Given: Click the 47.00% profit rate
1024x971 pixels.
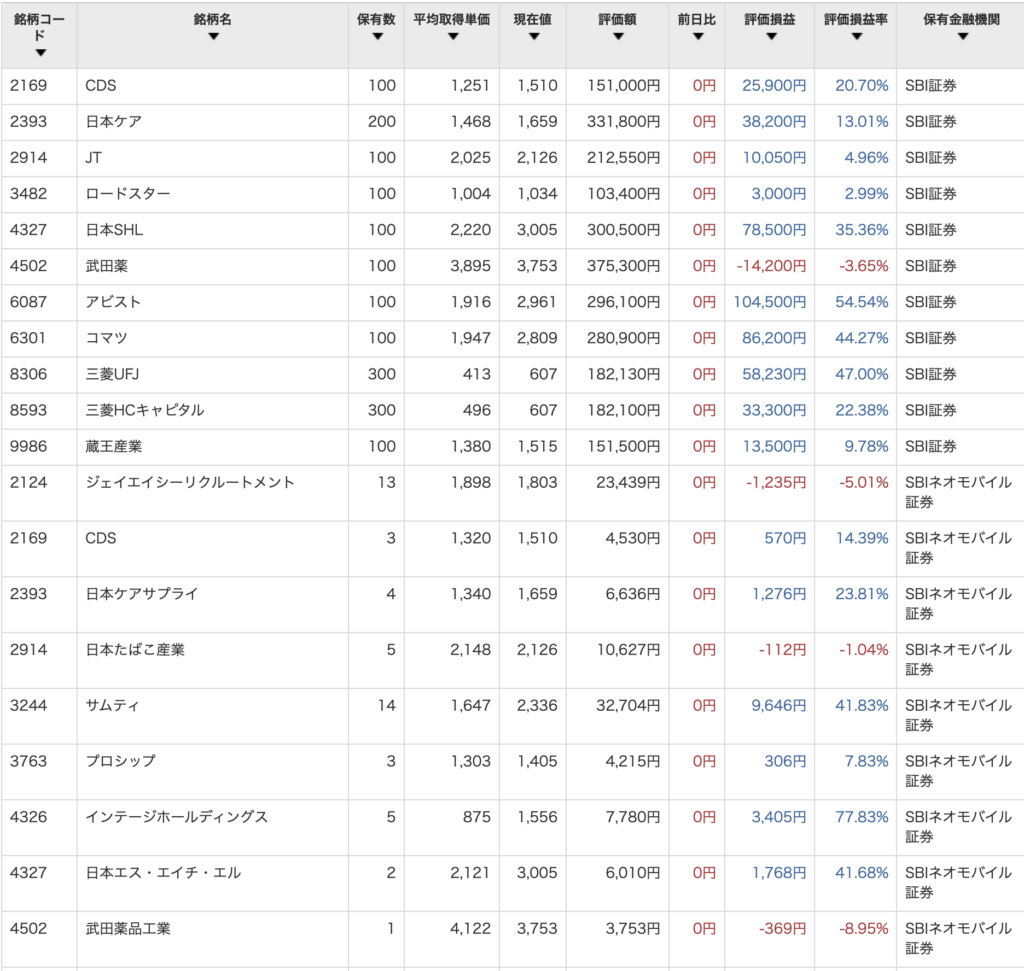Looking at the screenshot, I should click(x=861, y=374).
